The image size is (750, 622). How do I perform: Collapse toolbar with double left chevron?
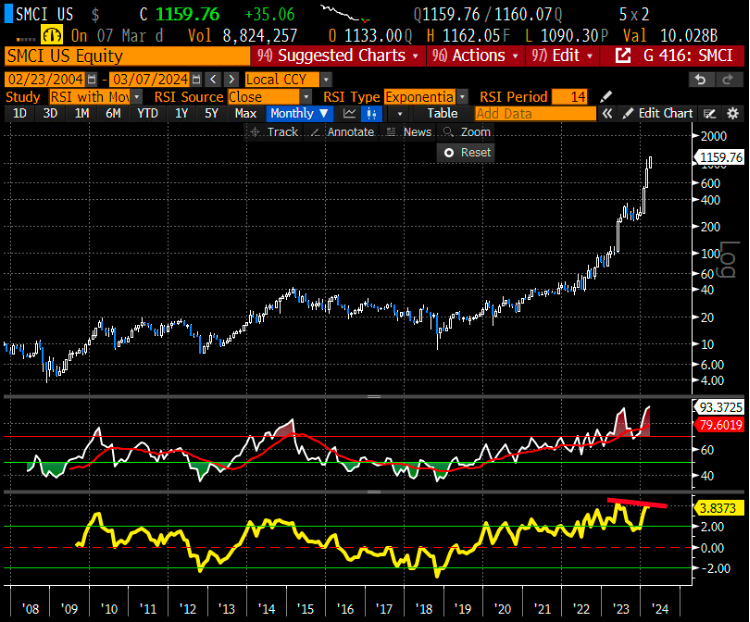tap(607, 114)
